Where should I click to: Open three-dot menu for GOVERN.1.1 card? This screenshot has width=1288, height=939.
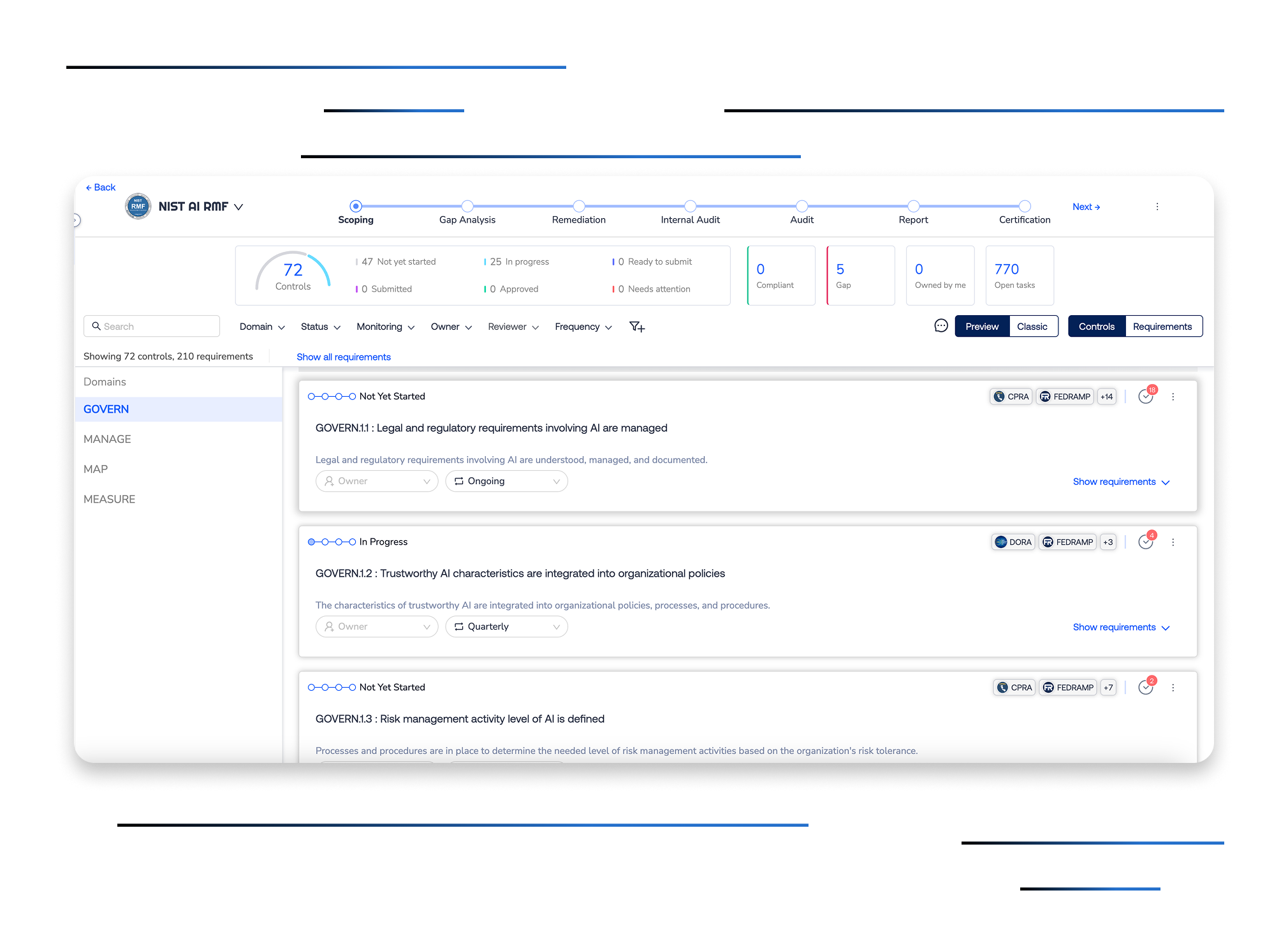(x=1173, y=397)
